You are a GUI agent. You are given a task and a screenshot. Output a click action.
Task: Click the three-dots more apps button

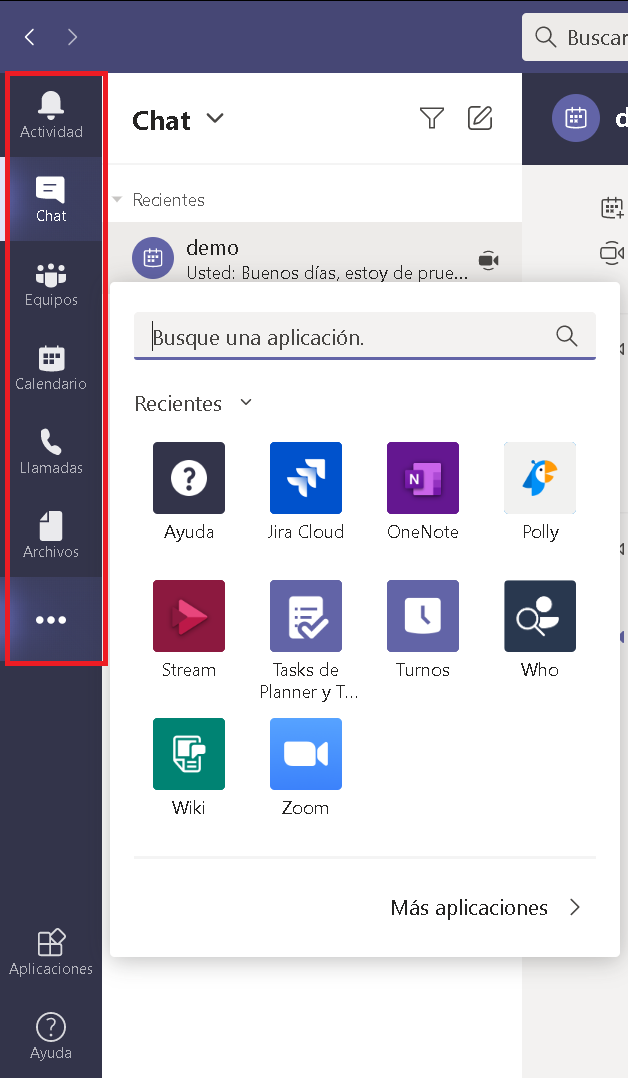pyautogui.click(x=51, y=620)
